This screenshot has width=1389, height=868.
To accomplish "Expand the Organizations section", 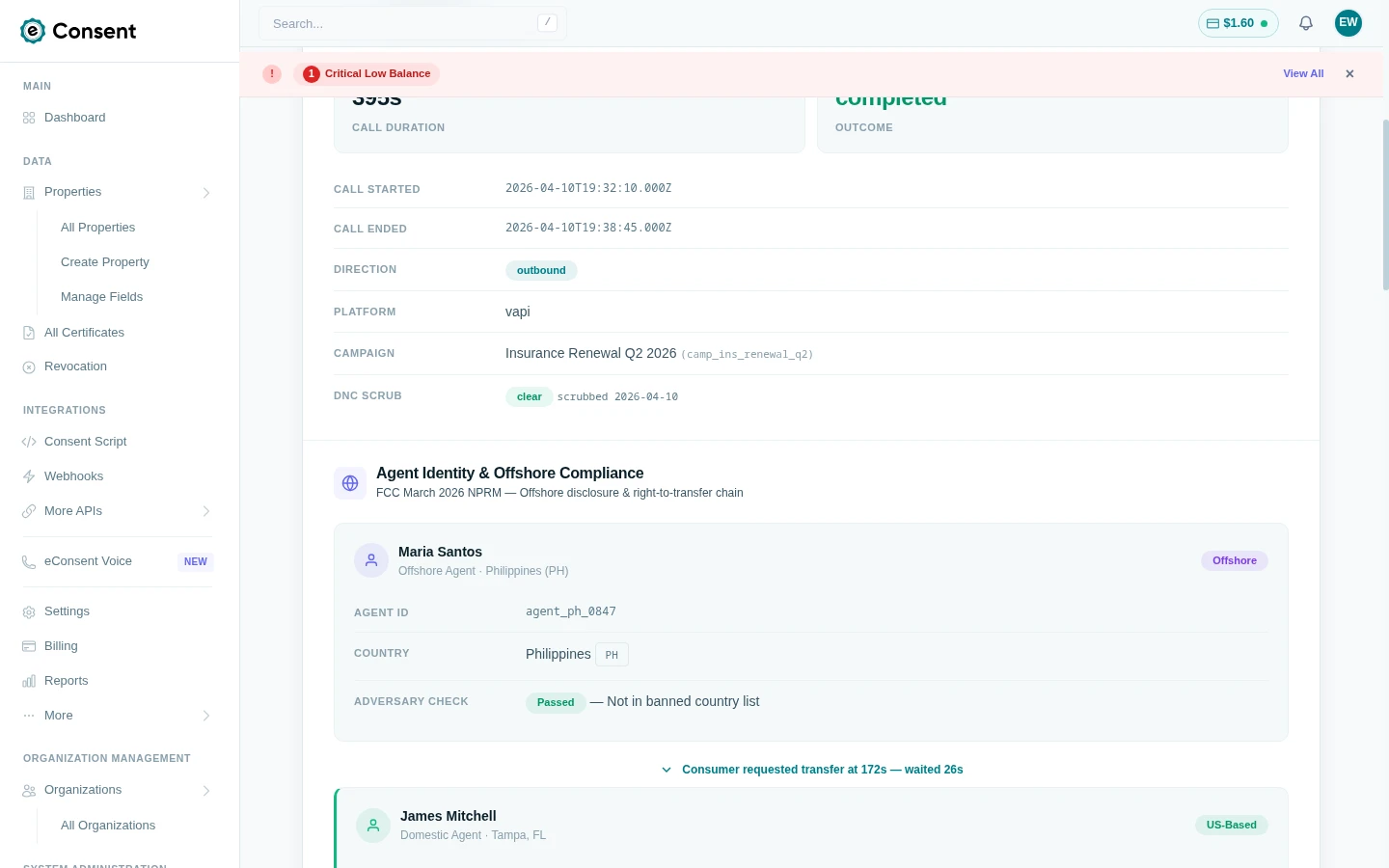I will pos(206,790).
